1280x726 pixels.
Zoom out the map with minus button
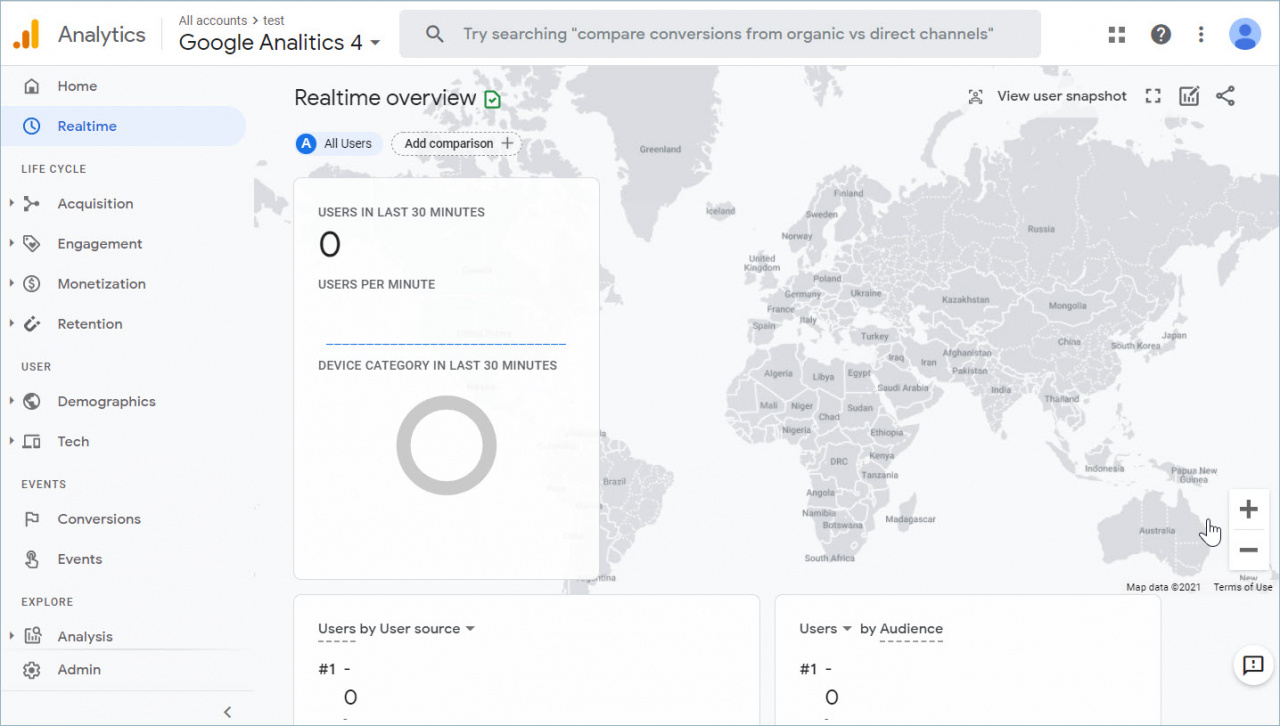[1248, 550]
